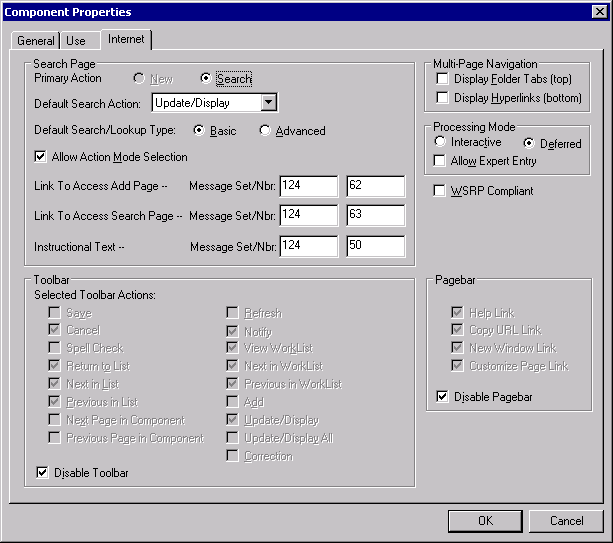The height and width of the screenshot is (543, 613).
Task: Toggle Next Page in Component checkbox
Action: click(x=54, y=420)
